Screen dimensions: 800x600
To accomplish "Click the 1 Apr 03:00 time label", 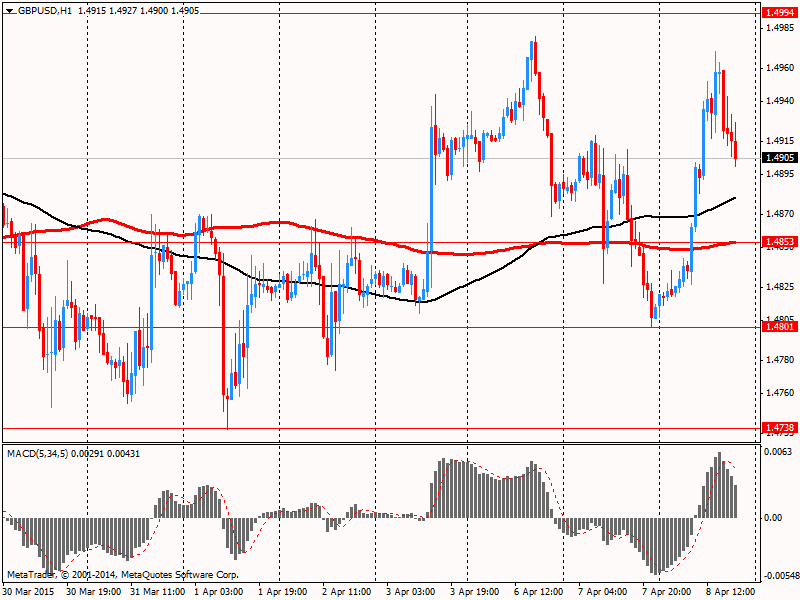I will [x=218, y=592].
